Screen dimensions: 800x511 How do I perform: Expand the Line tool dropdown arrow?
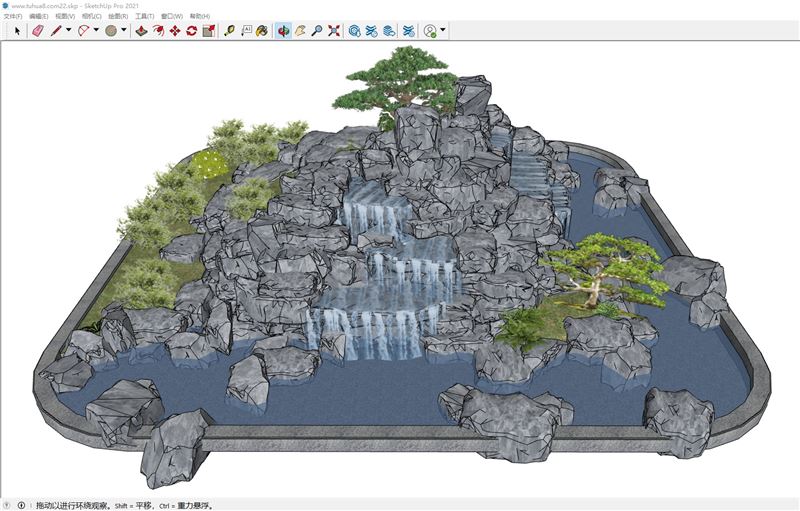tap(69, 30)
